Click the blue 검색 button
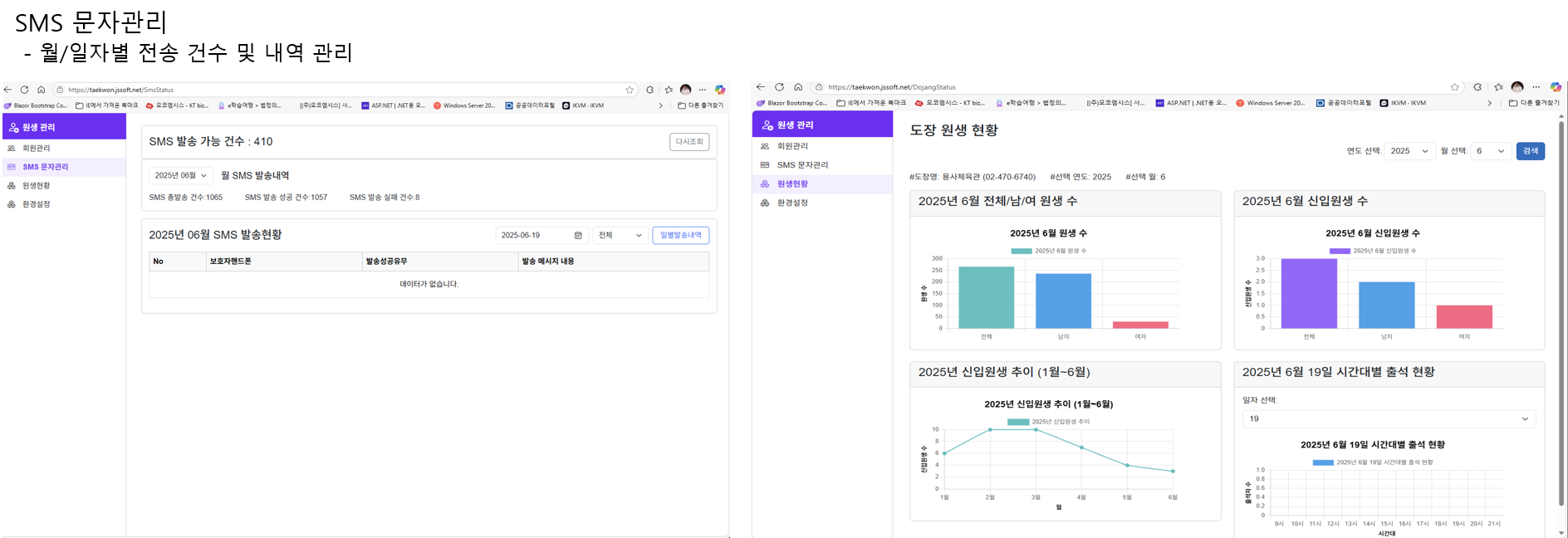 point(1531,151)
